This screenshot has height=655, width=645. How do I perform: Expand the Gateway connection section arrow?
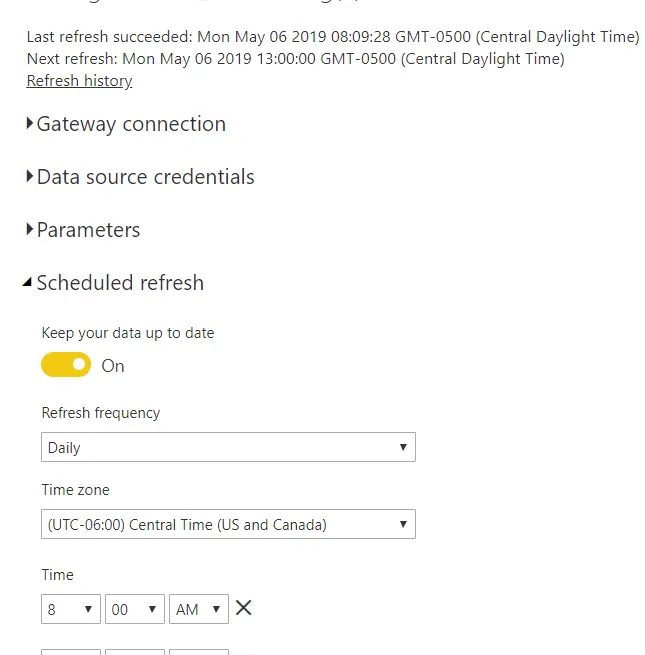point(29,123)
